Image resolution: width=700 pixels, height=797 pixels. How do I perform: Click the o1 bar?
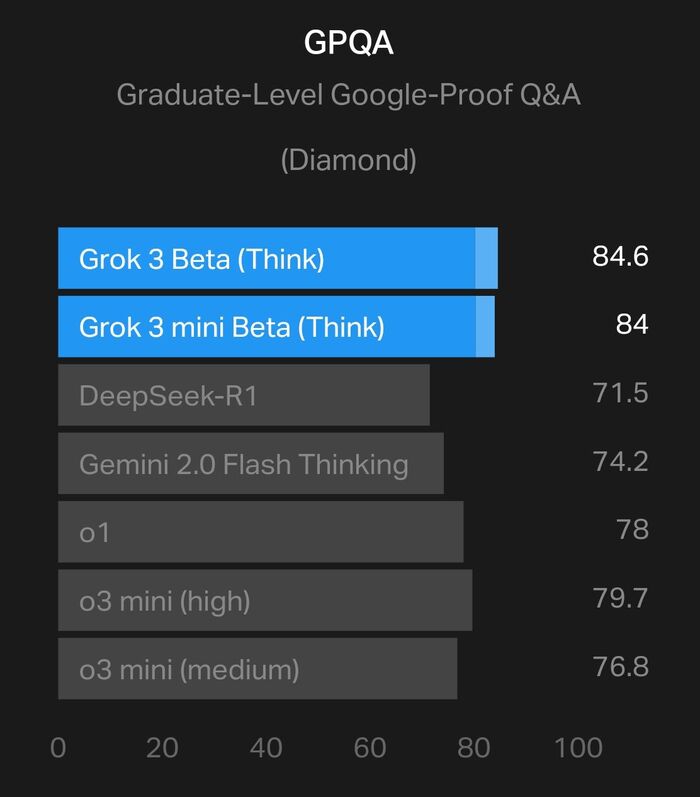260,532
